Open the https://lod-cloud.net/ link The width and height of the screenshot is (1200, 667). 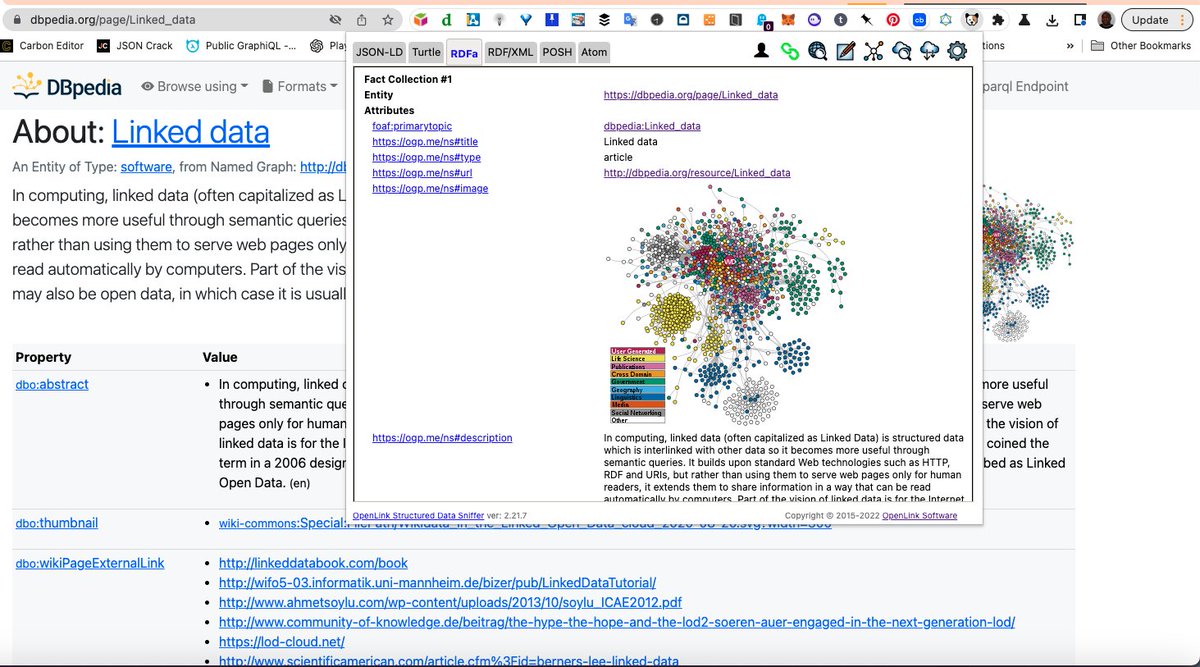pyautogui.click(x=282, y=642)
